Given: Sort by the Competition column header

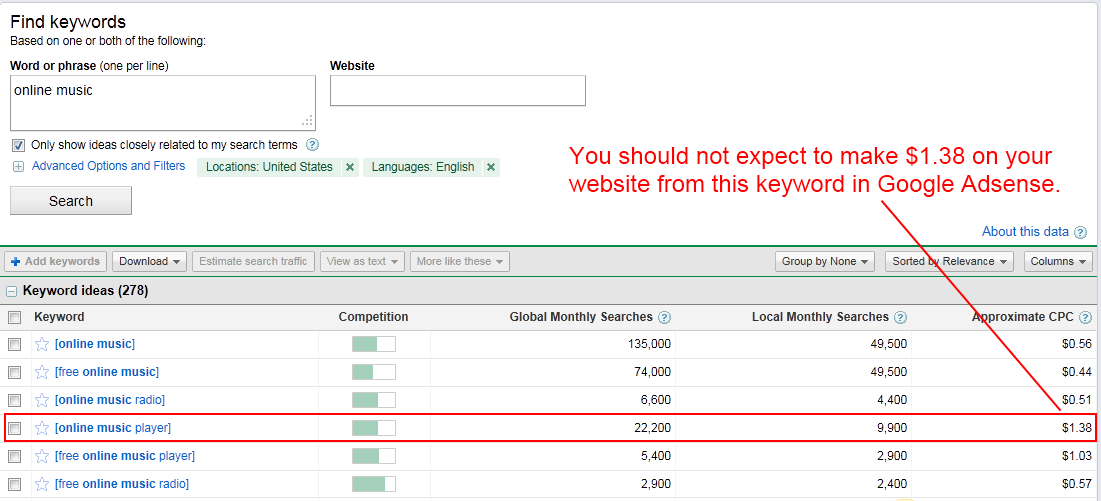Looking at the screenshot, I should 374,317.
